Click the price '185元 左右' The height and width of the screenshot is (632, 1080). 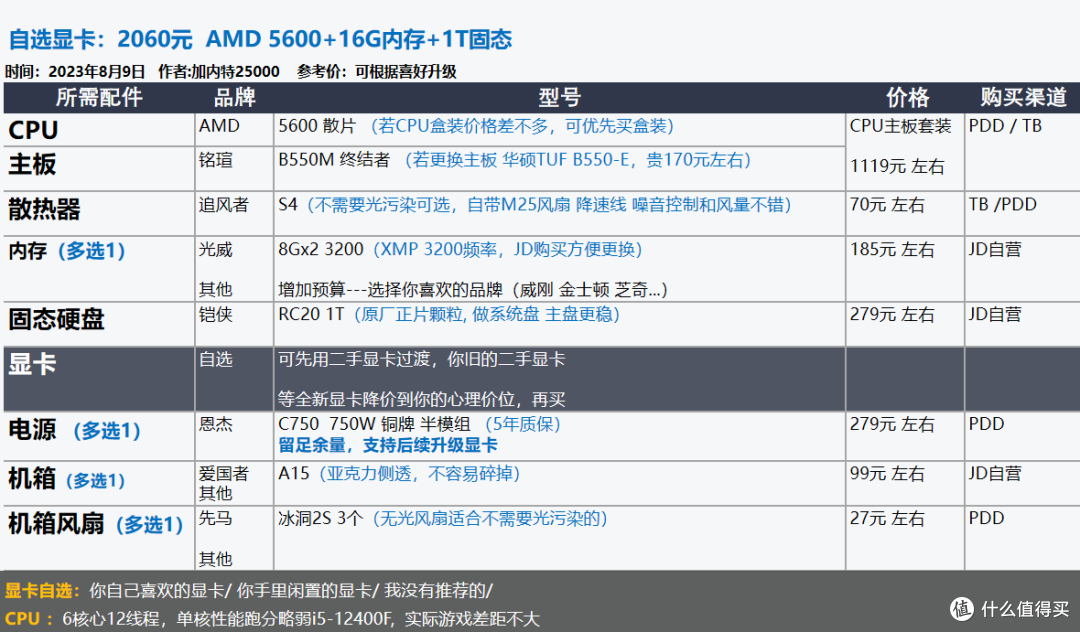click(892, 250)
